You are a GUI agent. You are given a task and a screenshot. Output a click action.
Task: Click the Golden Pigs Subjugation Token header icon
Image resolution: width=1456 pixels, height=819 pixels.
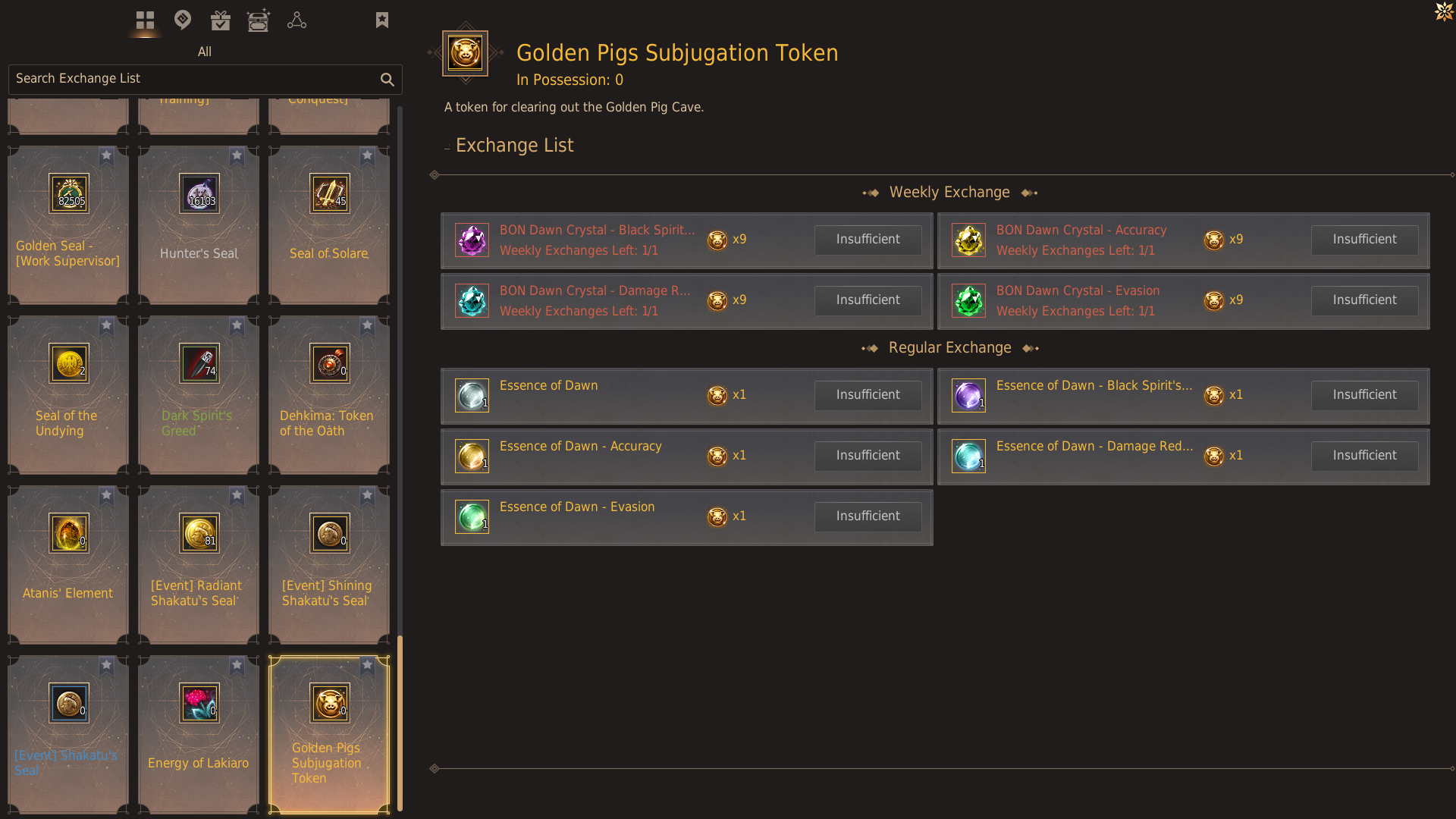(465, 54)
